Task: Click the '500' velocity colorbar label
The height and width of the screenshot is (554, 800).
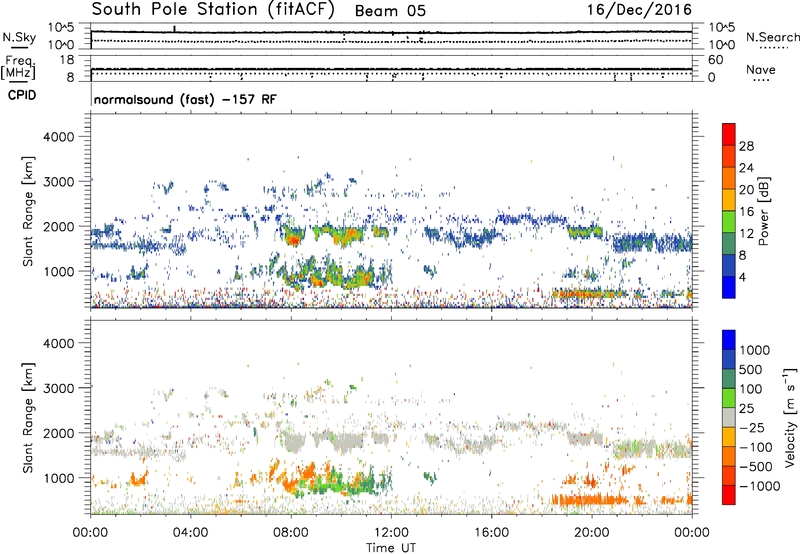Action: [753, 370]
